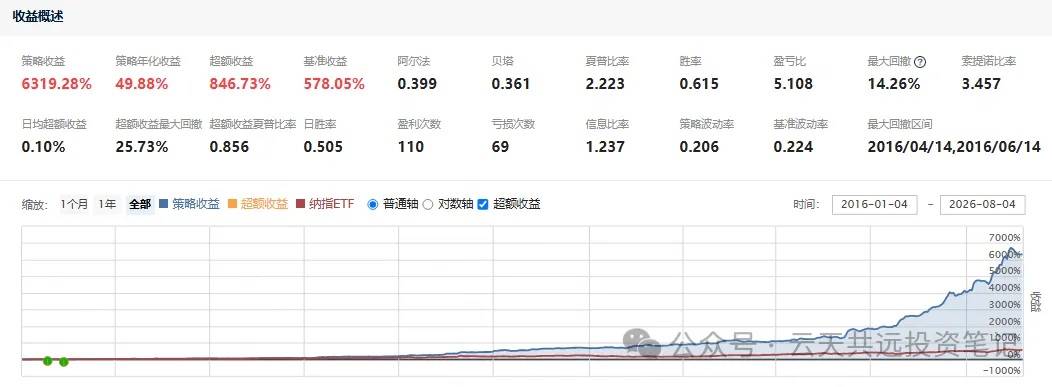This screenshot has height=387, width=1052.
Task: Click the blue 策略收益 legend square
Action: pos(164,204)
